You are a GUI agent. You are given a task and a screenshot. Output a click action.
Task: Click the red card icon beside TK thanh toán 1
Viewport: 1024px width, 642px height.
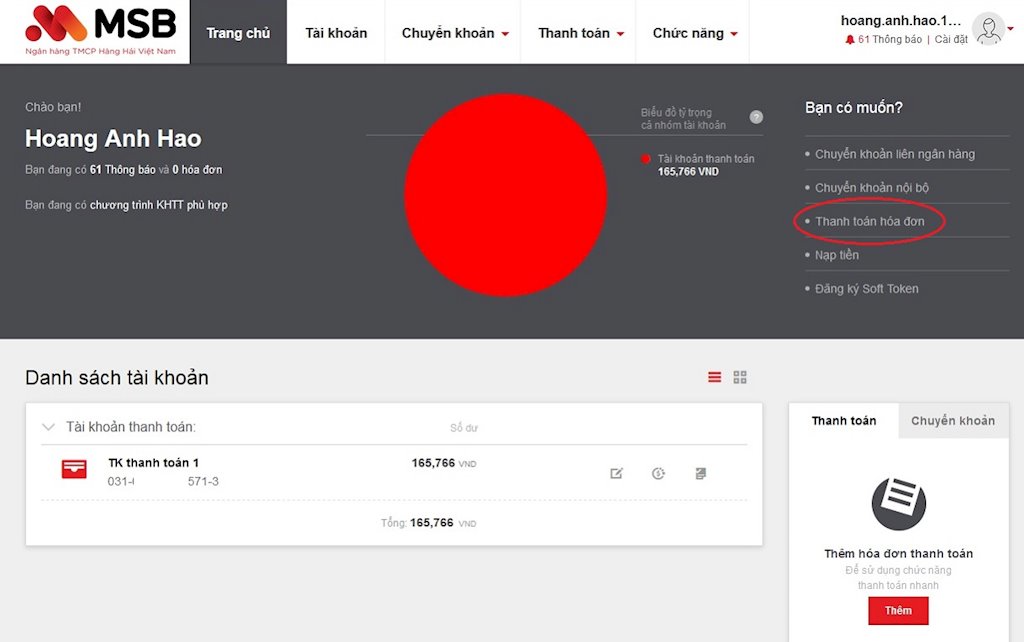point(74,469)
